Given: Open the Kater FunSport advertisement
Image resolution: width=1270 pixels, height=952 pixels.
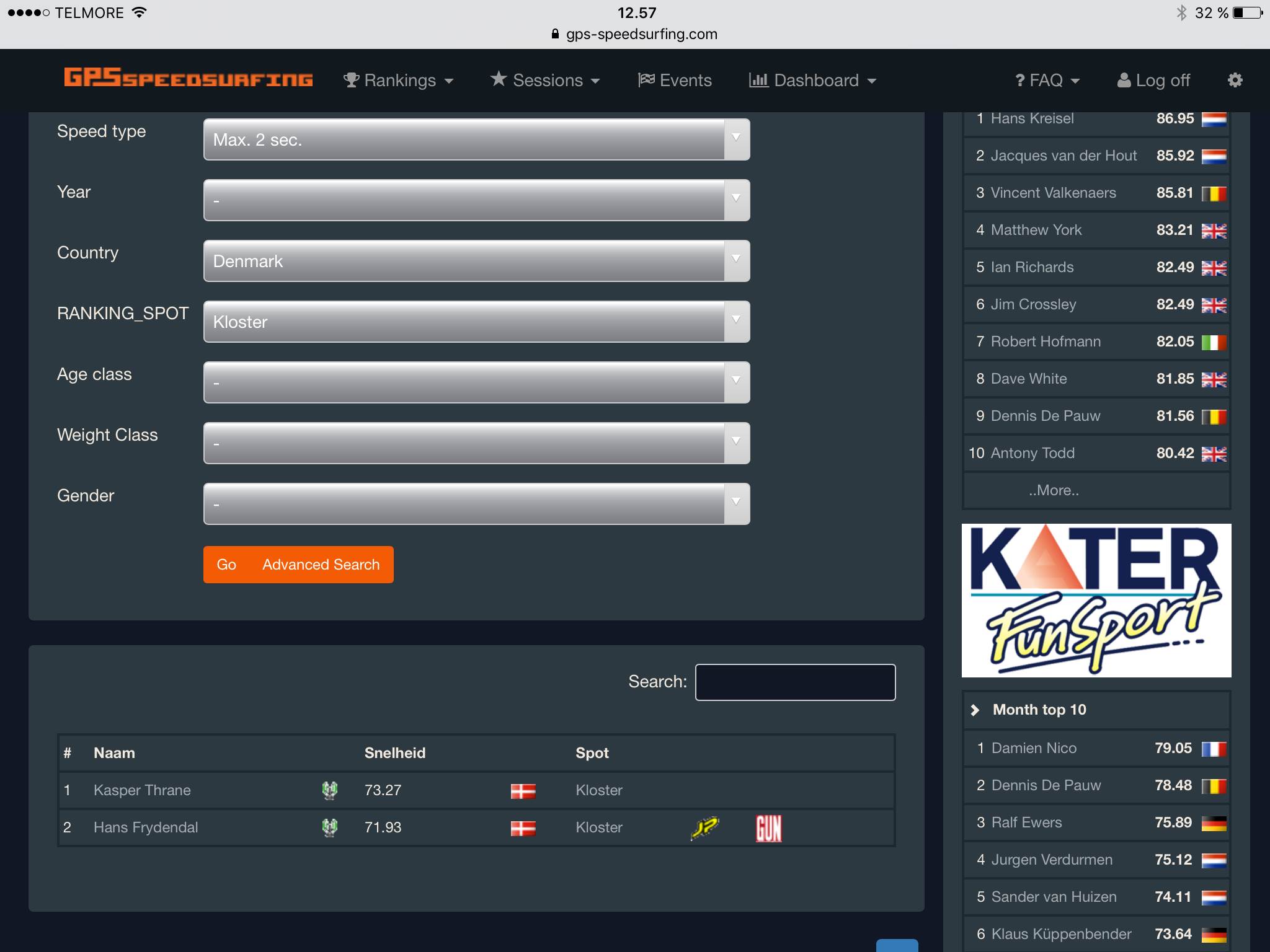Looking at the screenshot, I should tap(1096, 600).
